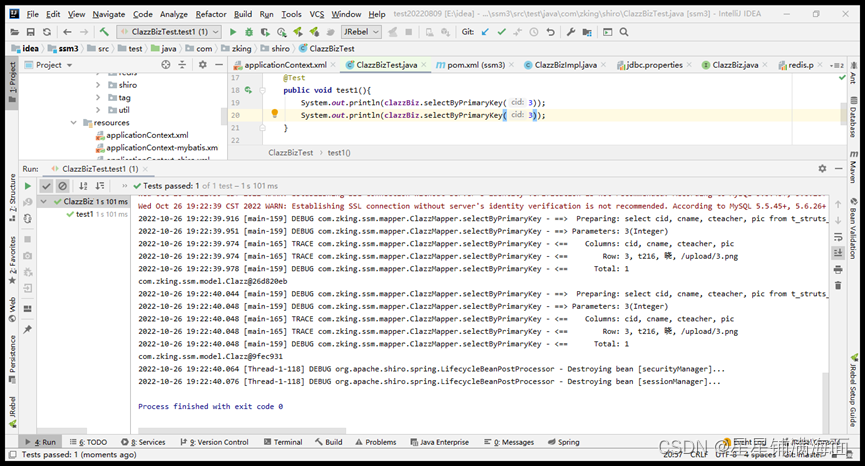Open the JRebel dropdown
Viewport: 865px width, 466px height.
point(361,32)
